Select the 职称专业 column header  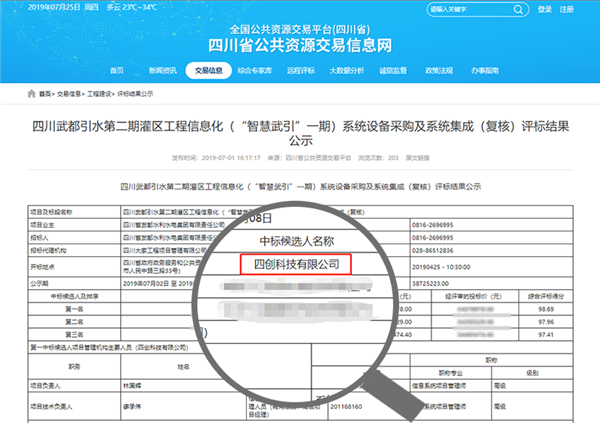tap(450, 373)
